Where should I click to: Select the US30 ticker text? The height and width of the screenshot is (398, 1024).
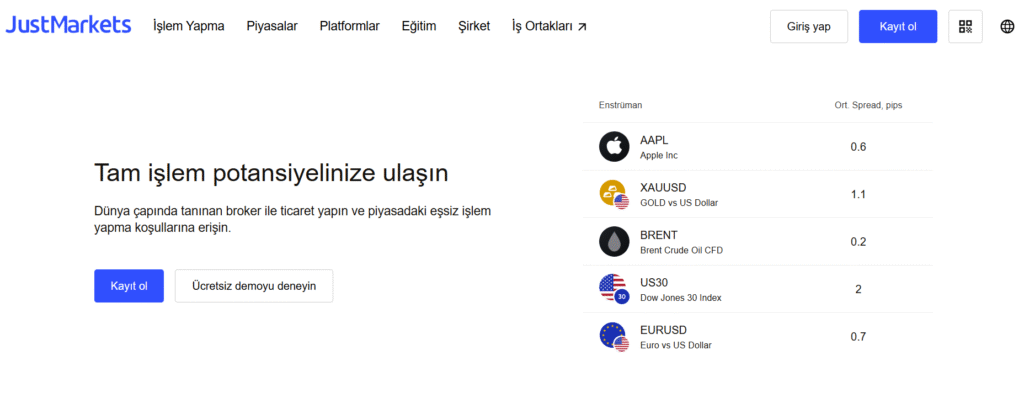[x=654, y=283]
